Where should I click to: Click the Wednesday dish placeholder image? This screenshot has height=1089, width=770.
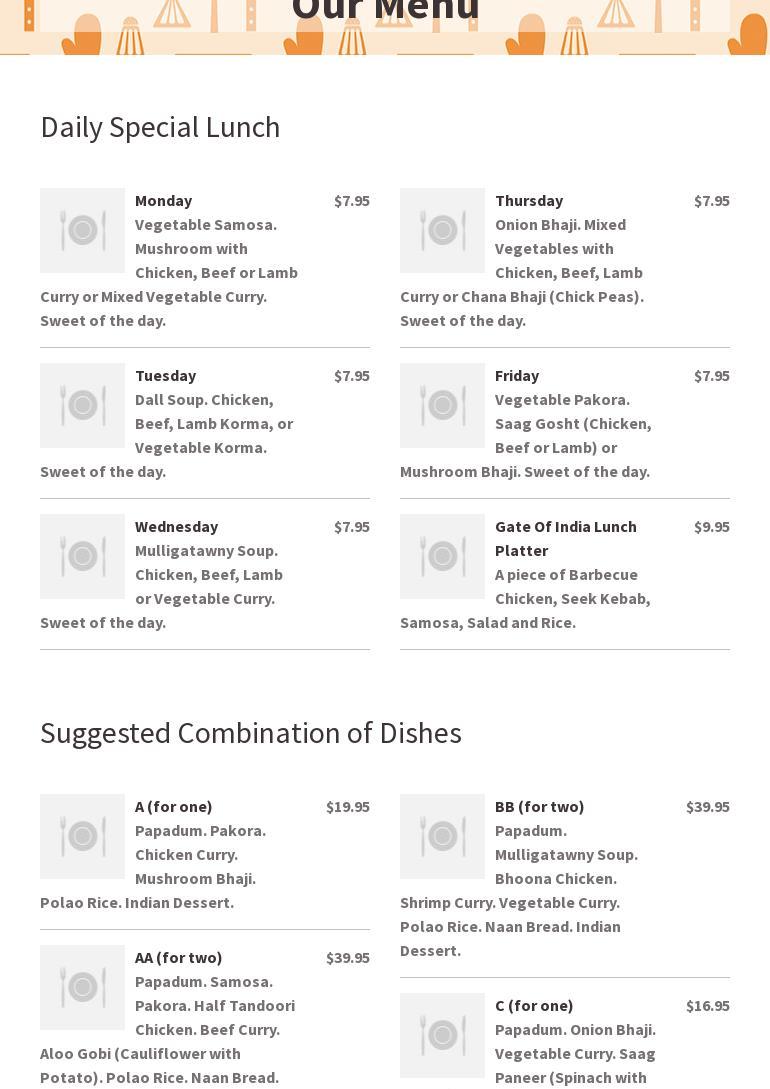click(82, 556)
